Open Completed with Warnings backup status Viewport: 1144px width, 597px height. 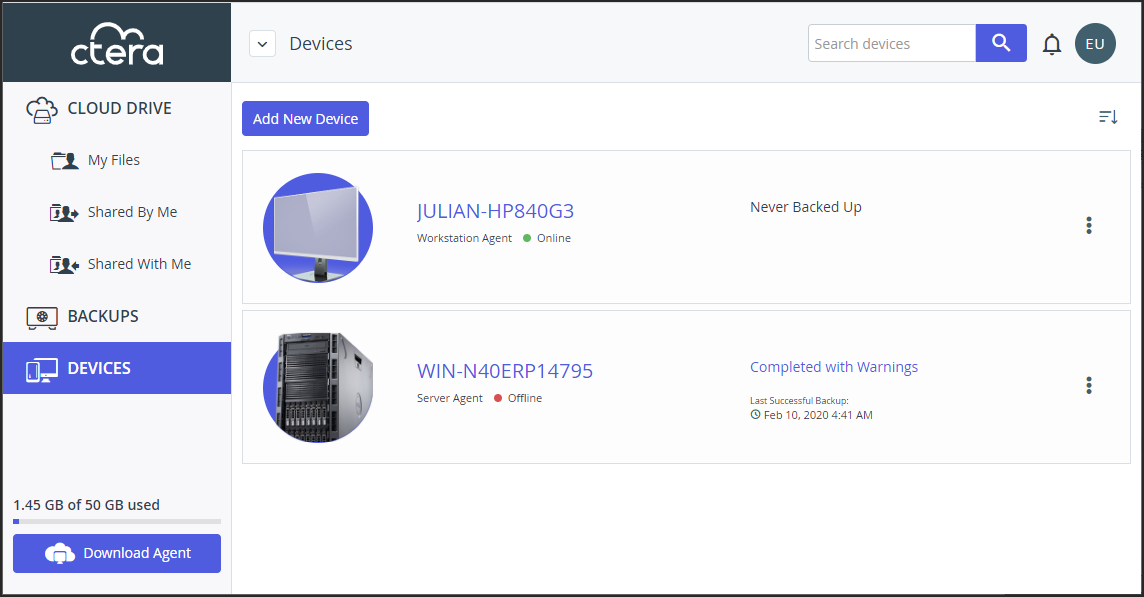pos(834,367)
